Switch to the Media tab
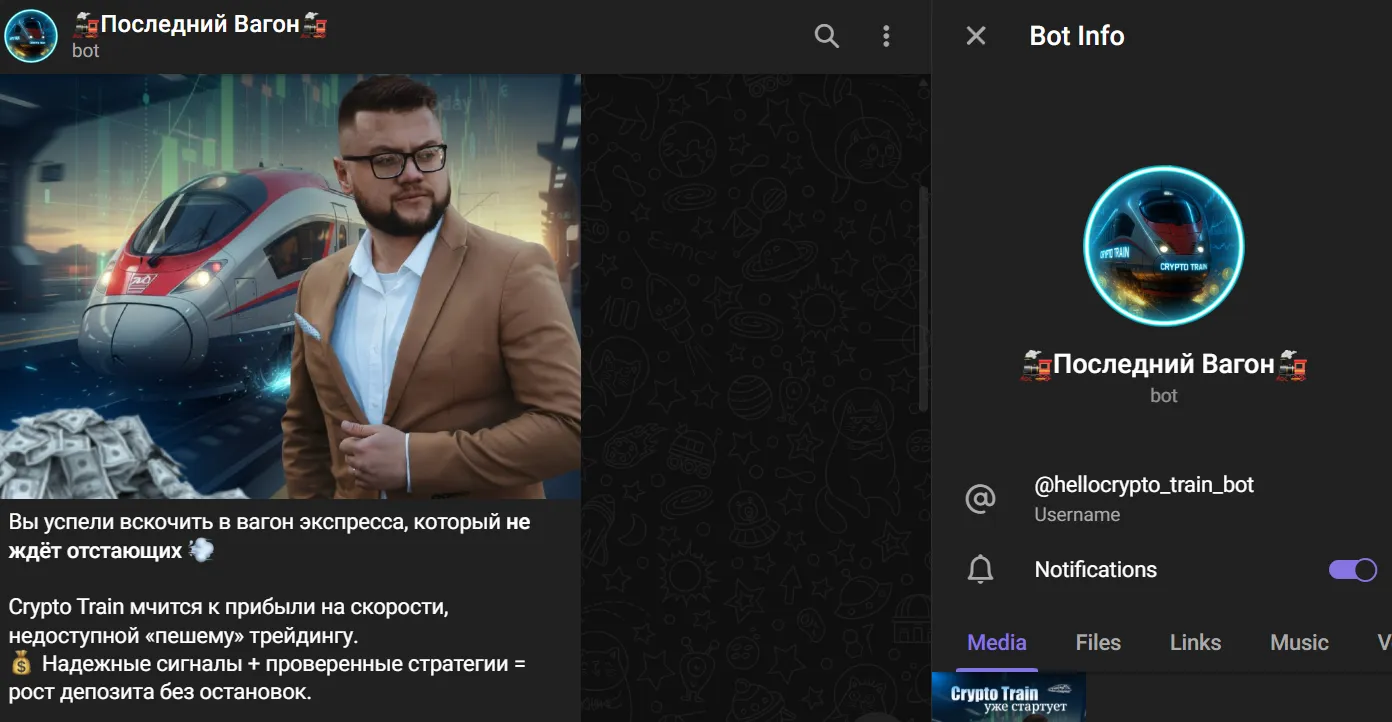 point(997,642)
